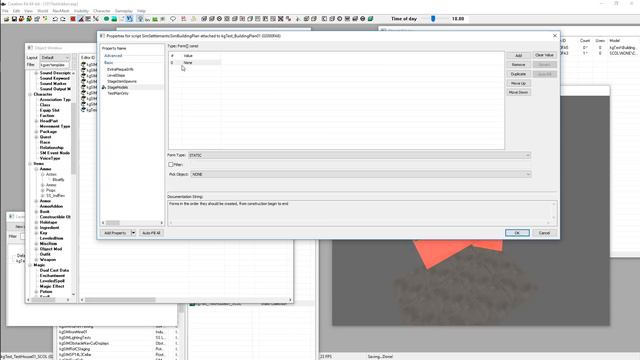
Task: Click the black X-shaped toolbar icon
Action: 280,19
